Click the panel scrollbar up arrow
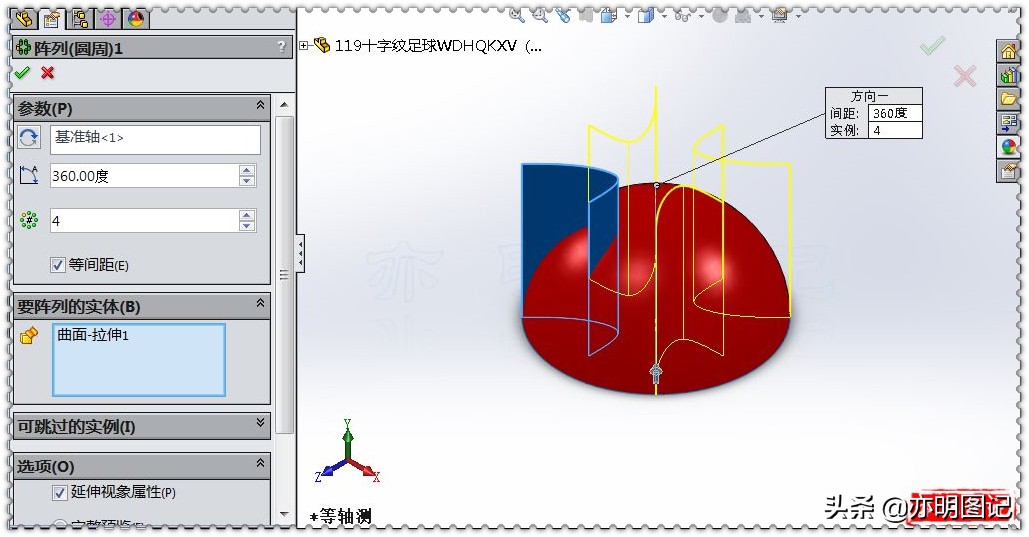The width and height of the screenshot is (1029, 537). click(284, 105)
